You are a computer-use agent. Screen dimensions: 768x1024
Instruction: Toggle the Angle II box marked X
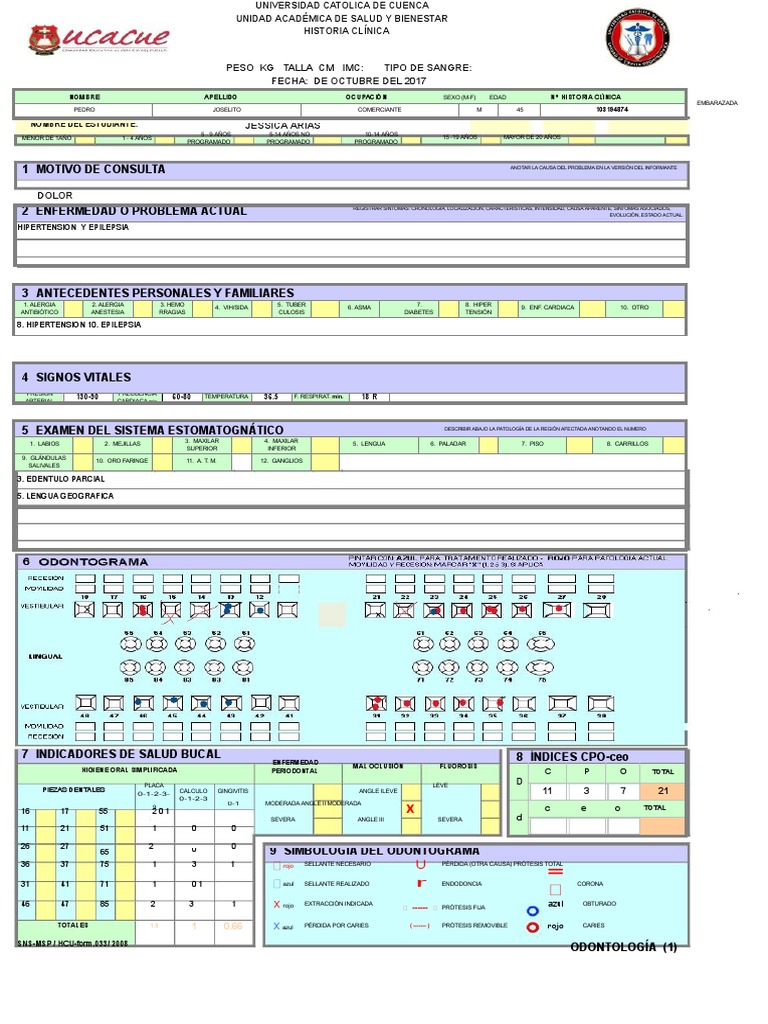point(411,809)
